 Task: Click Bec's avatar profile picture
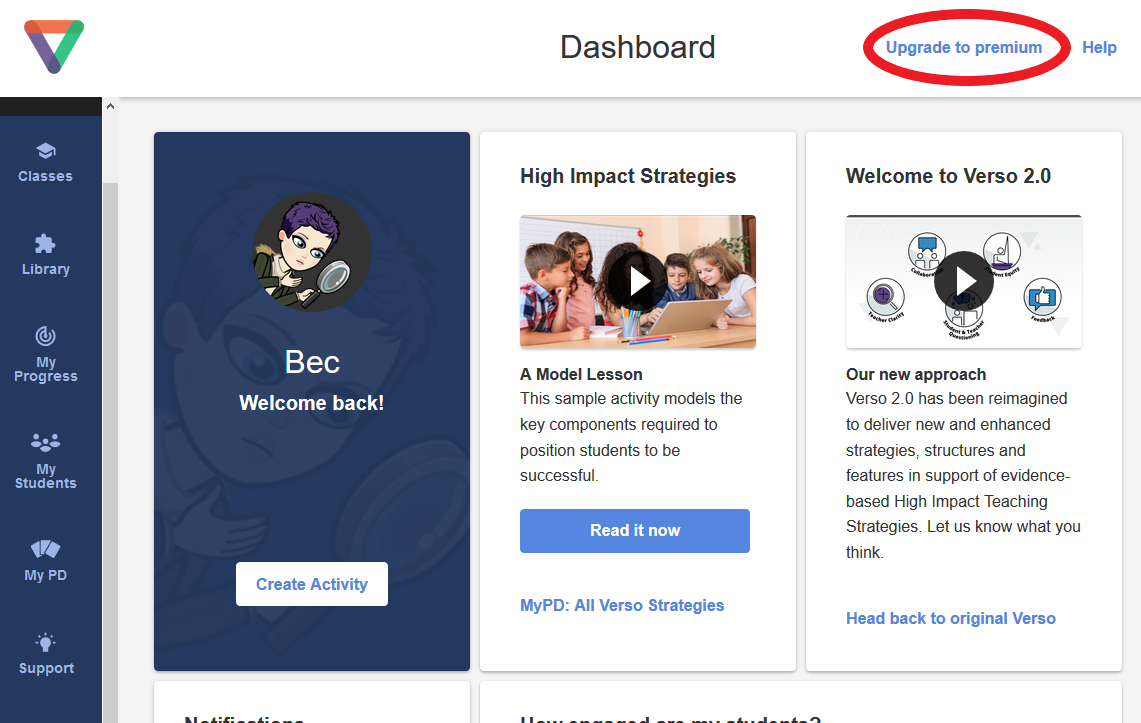coord(312,252)
